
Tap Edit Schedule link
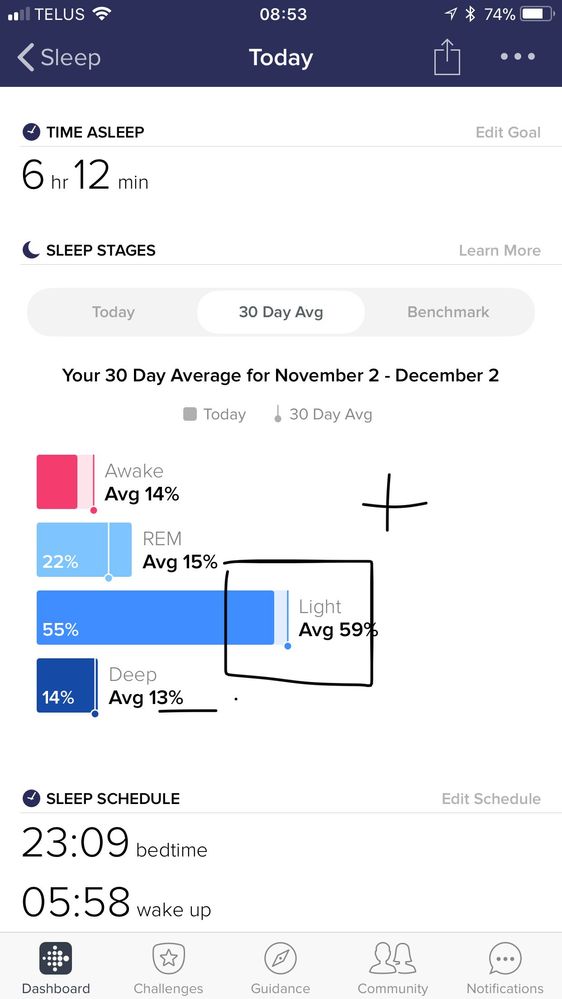point(491,799)
